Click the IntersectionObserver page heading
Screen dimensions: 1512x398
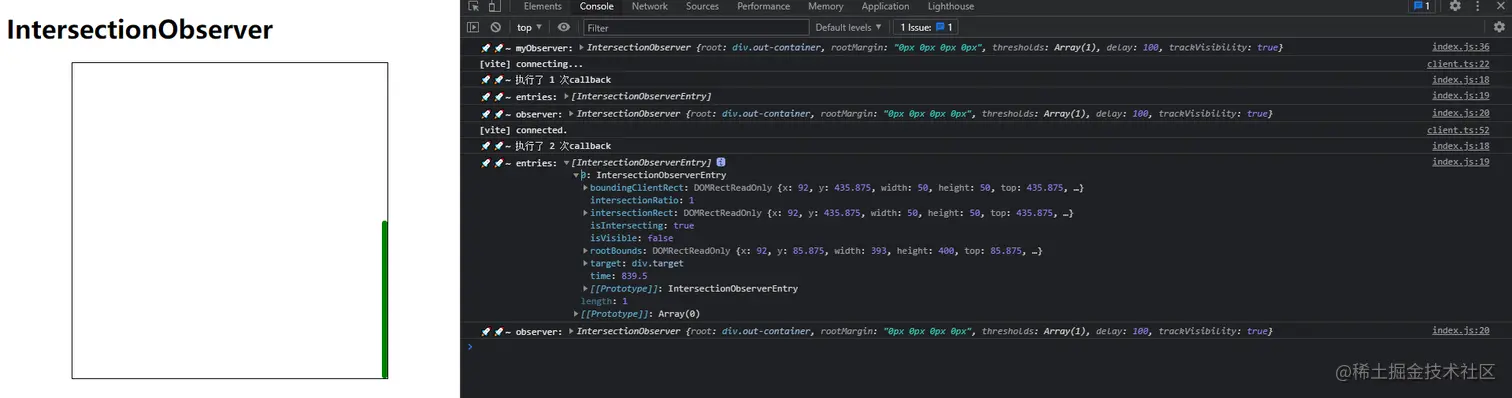pos(140,30)
